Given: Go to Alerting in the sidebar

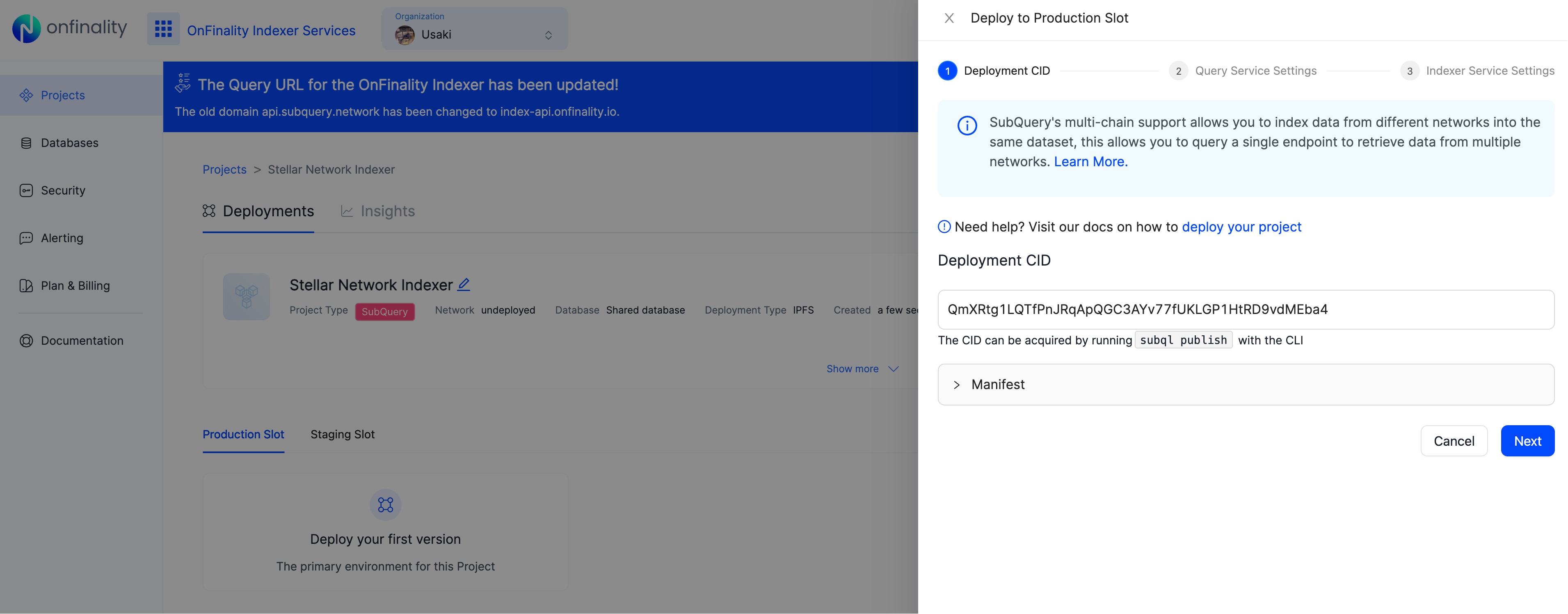Looking at the screenshot, I should tap(62, 238).
